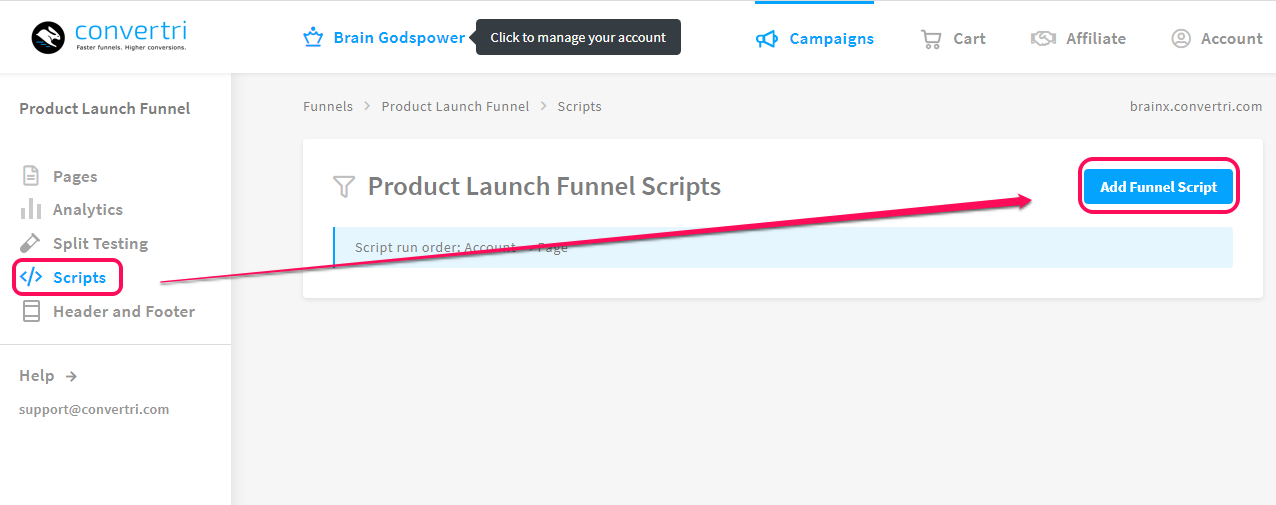This screenshot has width=1276, height=505.
Task: Click the Funnels breadcrumb link
Action: [328, 106]
